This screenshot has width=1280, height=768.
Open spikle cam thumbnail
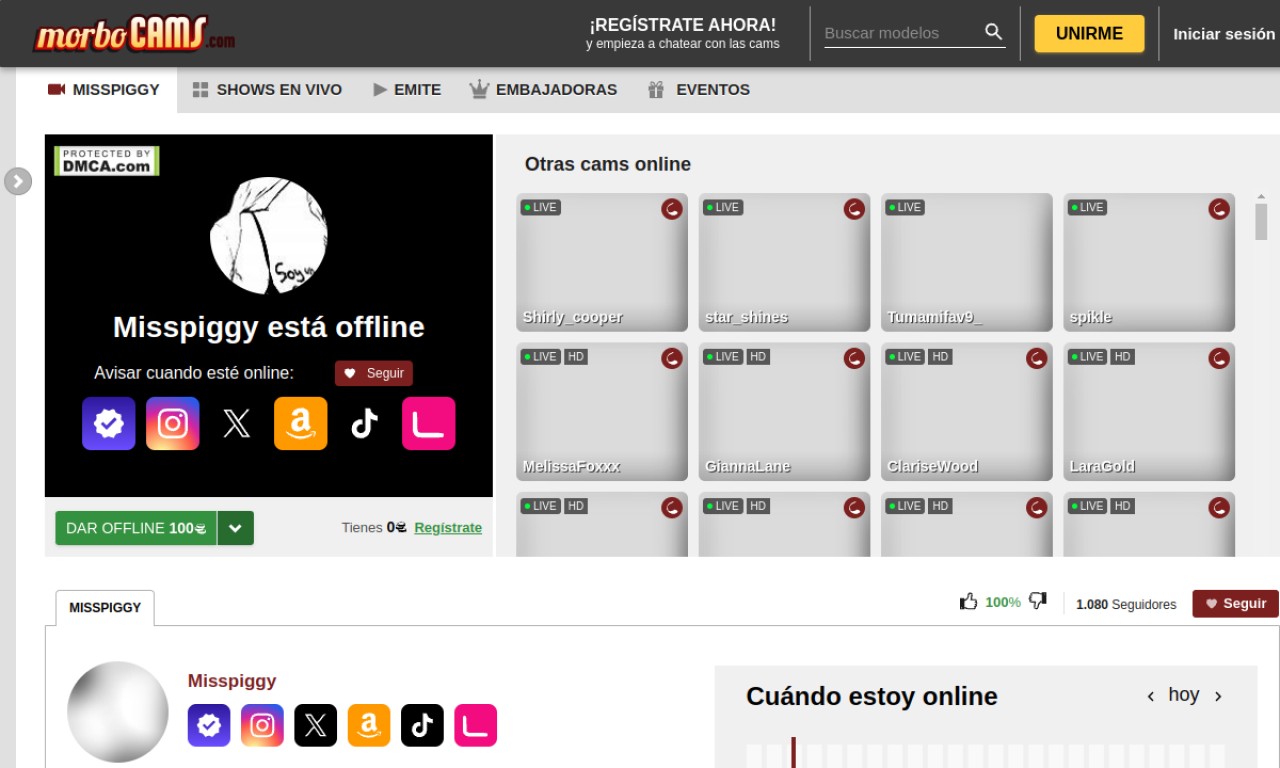1149,262
